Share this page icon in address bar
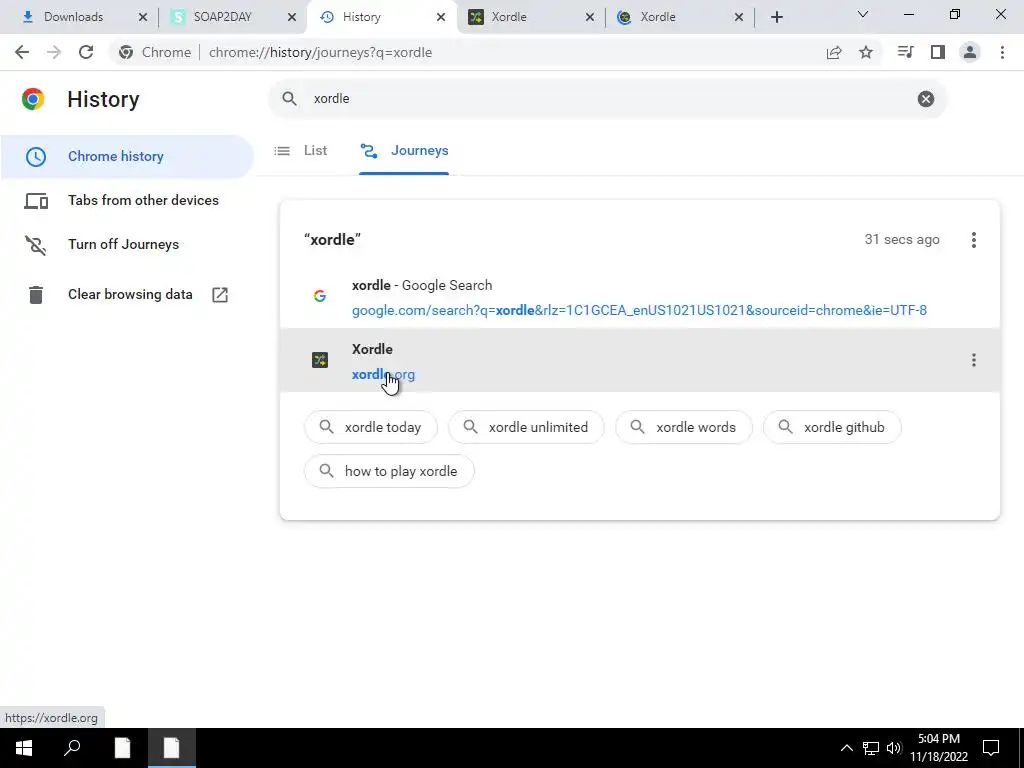This screenshot has width=1024, height=768. pos(834,52)
